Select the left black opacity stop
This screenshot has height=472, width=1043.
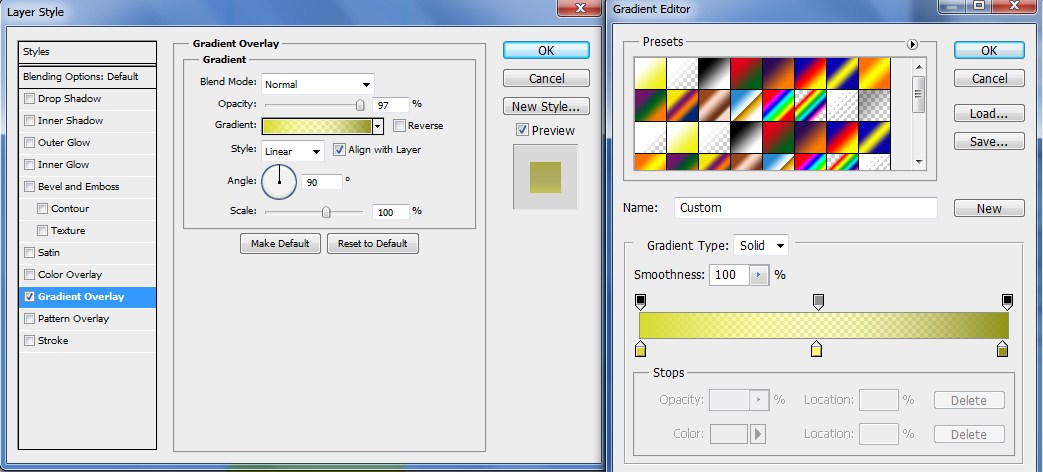pyautogui.click(x=641, y=302)
